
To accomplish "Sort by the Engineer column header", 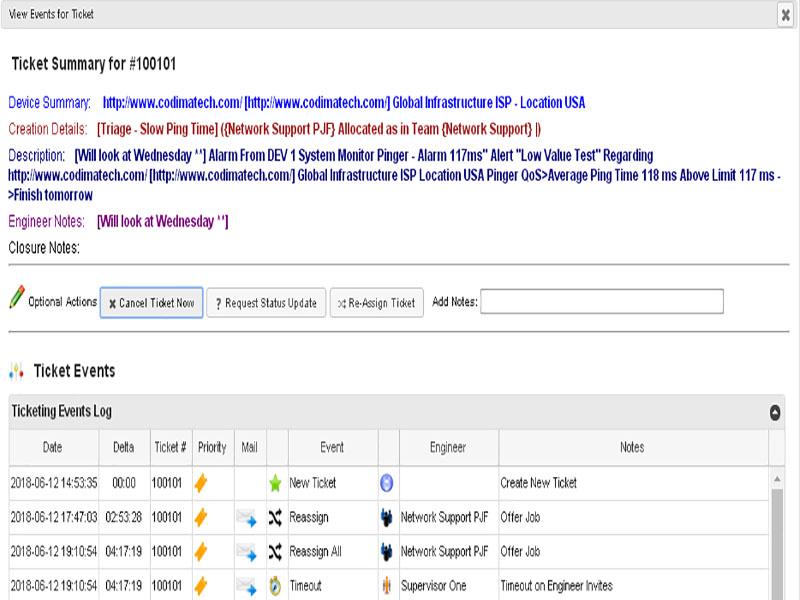I will pyautogui.click(x=448, y=447).
